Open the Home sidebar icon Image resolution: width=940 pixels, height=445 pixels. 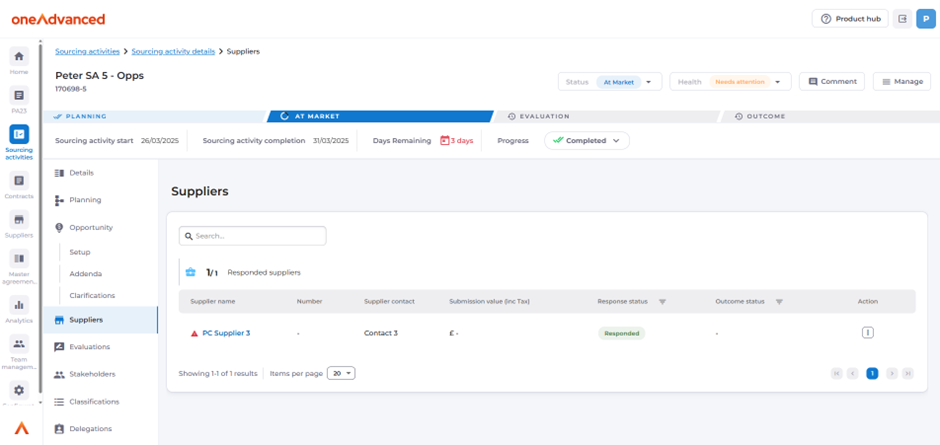tap(19, 56)
